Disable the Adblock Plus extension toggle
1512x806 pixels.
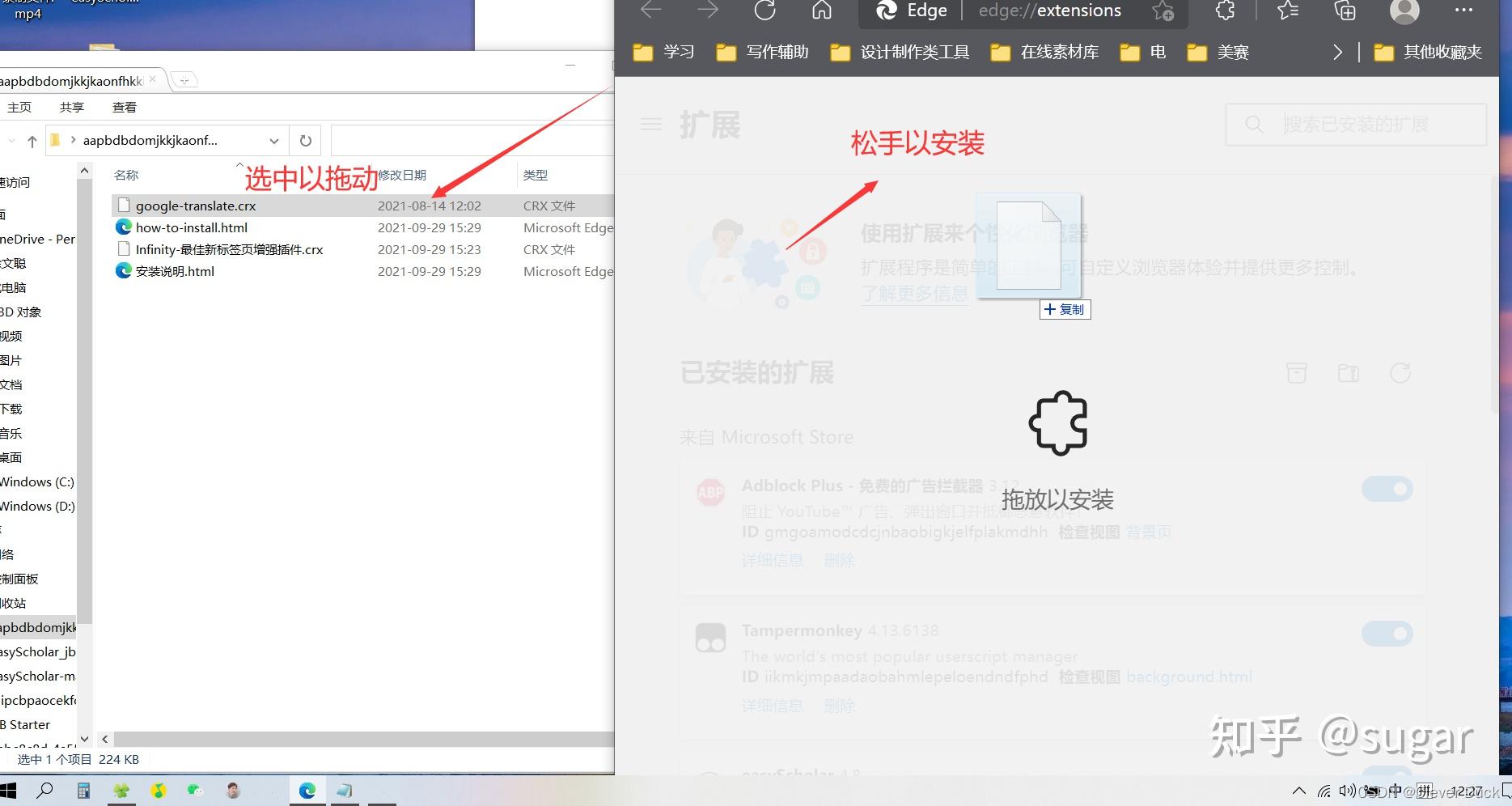(1387, 489)
